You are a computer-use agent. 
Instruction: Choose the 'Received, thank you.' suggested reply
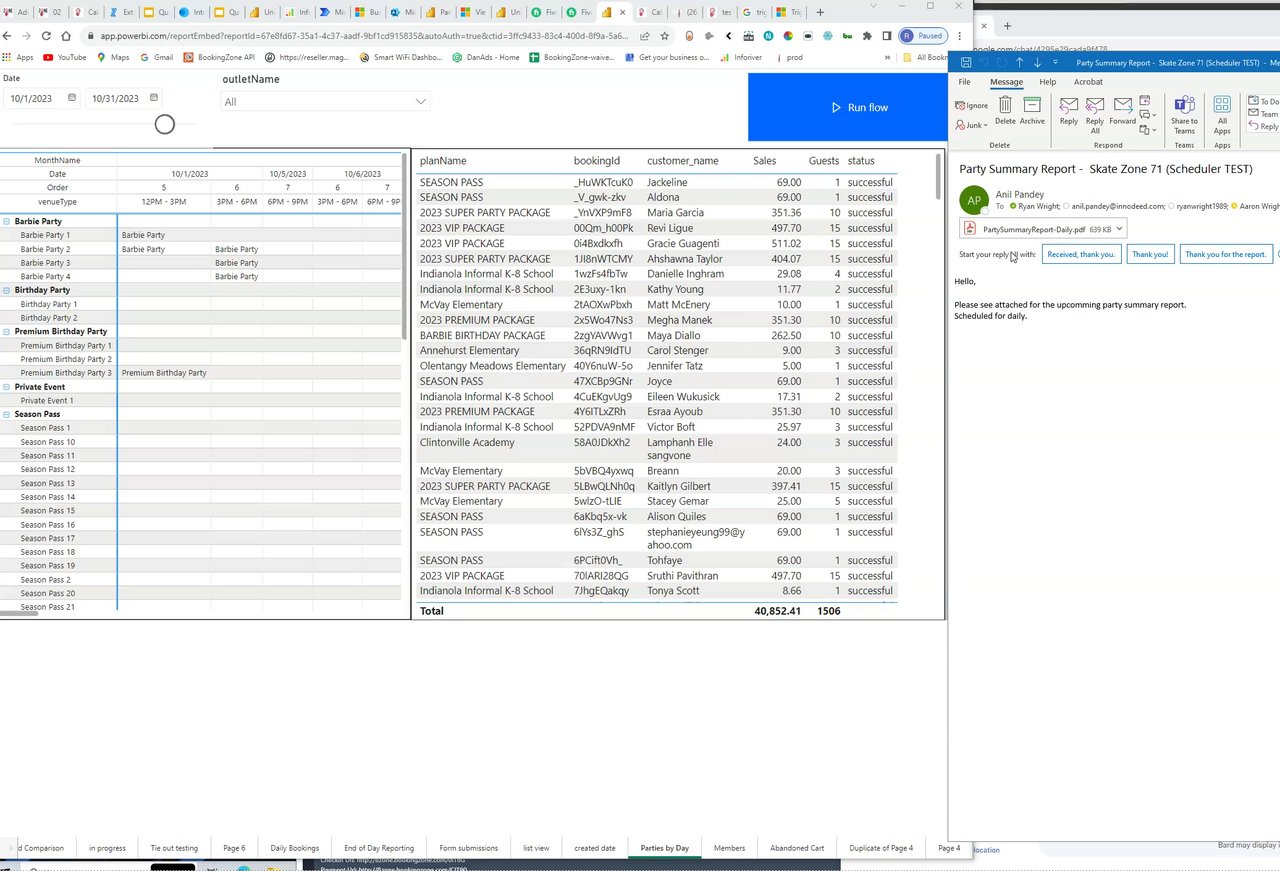[x=1080, y=254]
